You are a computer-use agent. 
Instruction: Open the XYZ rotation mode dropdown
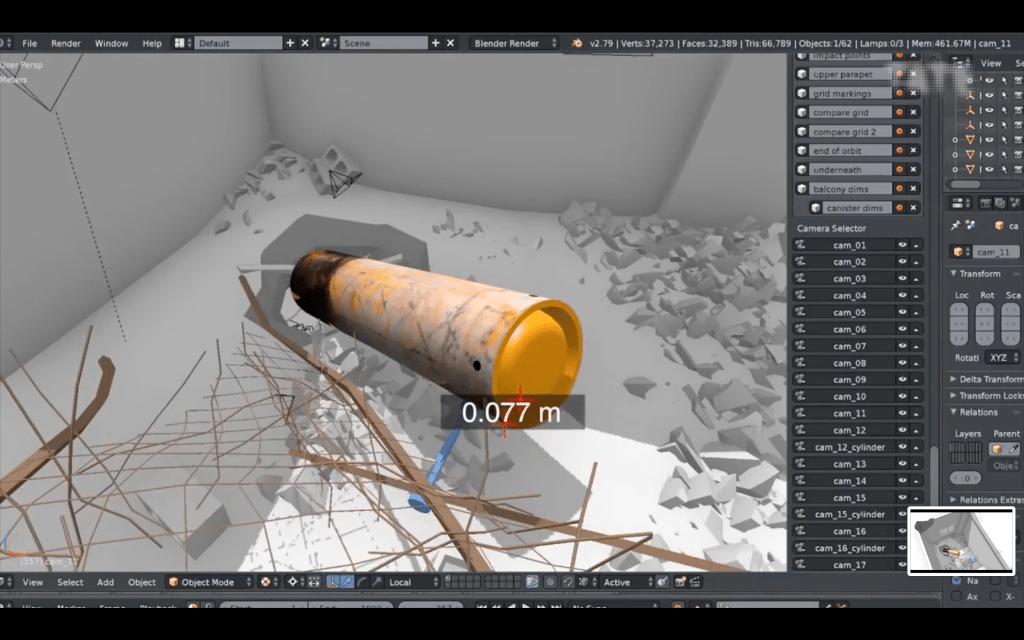(1001, 357)
